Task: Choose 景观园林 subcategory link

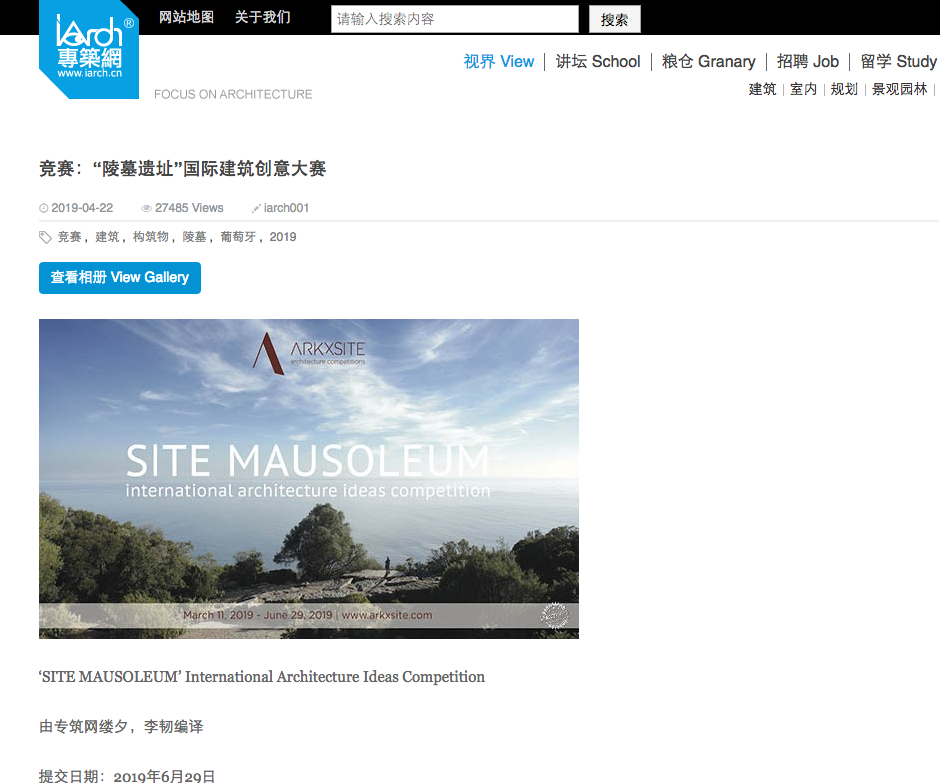Action: tap(899, 89)
